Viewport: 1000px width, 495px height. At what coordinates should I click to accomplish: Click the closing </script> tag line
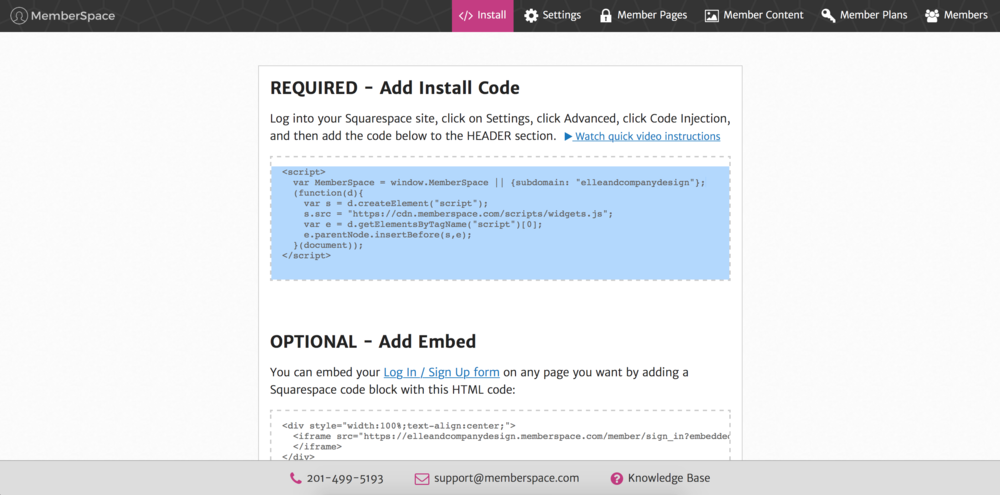pyautogui.click(x=306, y=255)
